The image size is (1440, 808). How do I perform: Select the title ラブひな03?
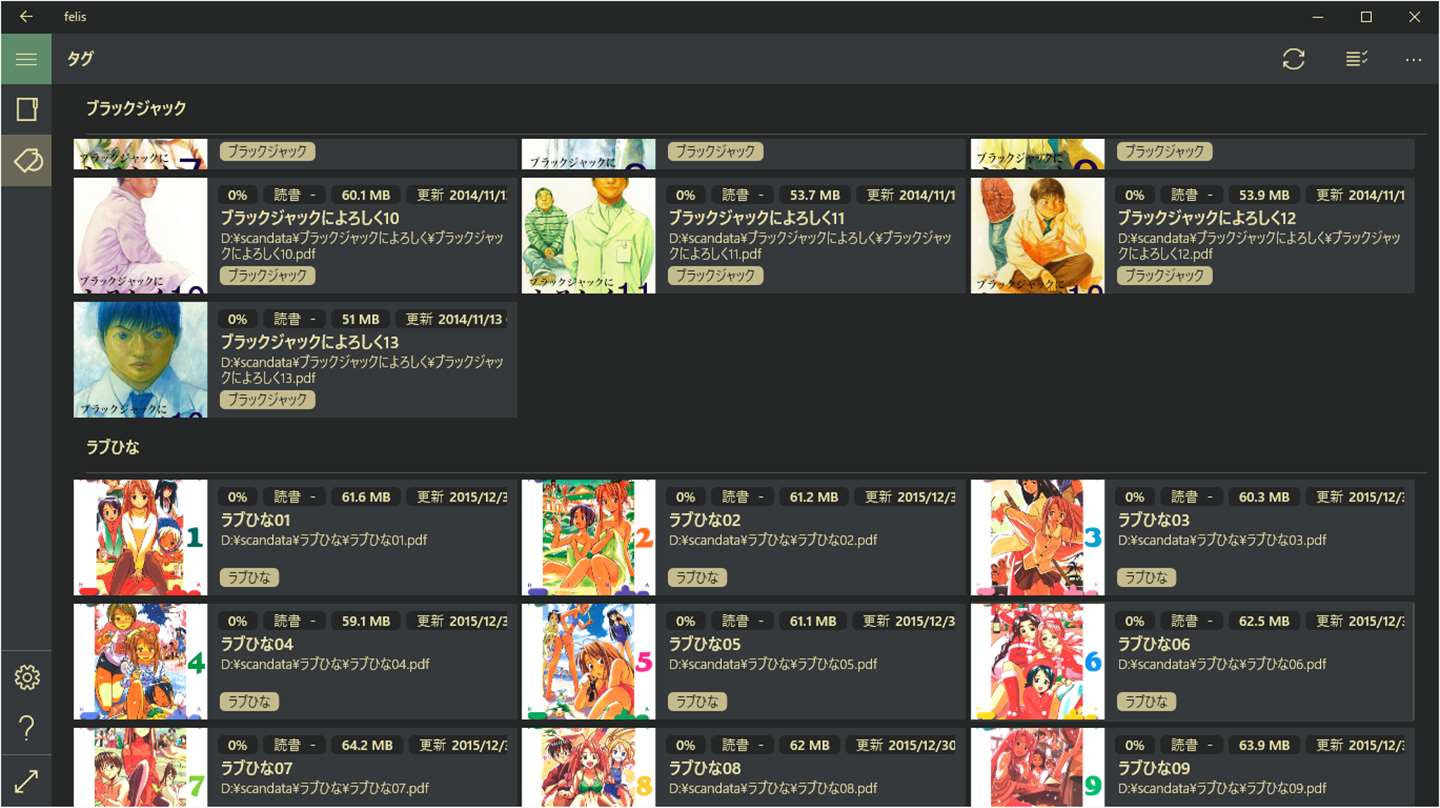tap(1154, 520)
